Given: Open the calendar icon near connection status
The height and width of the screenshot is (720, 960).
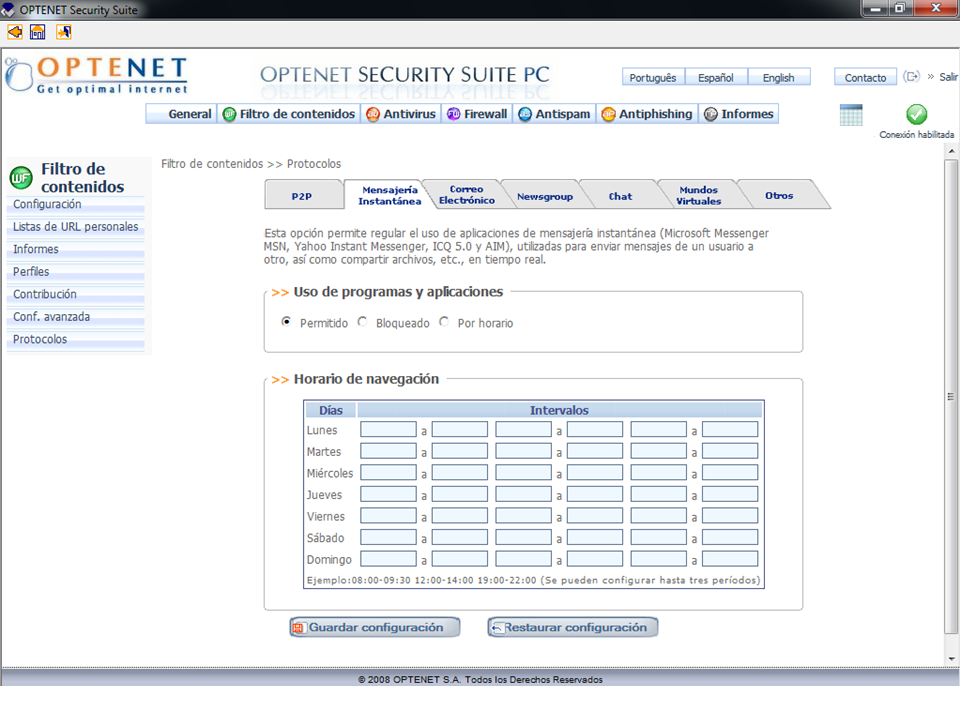Looking at the screenshot, I should coord(851,115).
